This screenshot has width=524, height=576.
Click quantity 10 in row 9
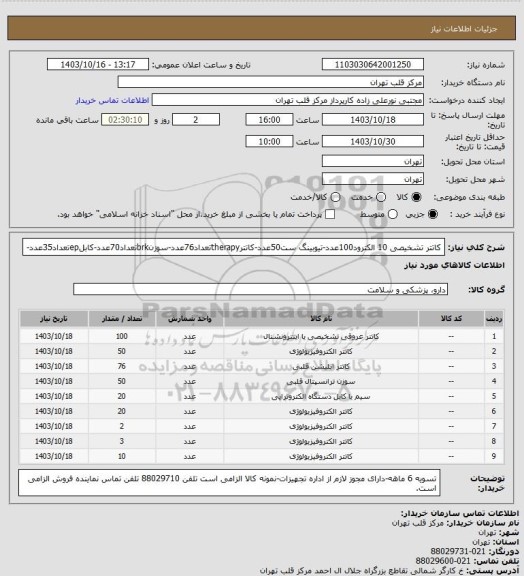(x=122, y=456)
